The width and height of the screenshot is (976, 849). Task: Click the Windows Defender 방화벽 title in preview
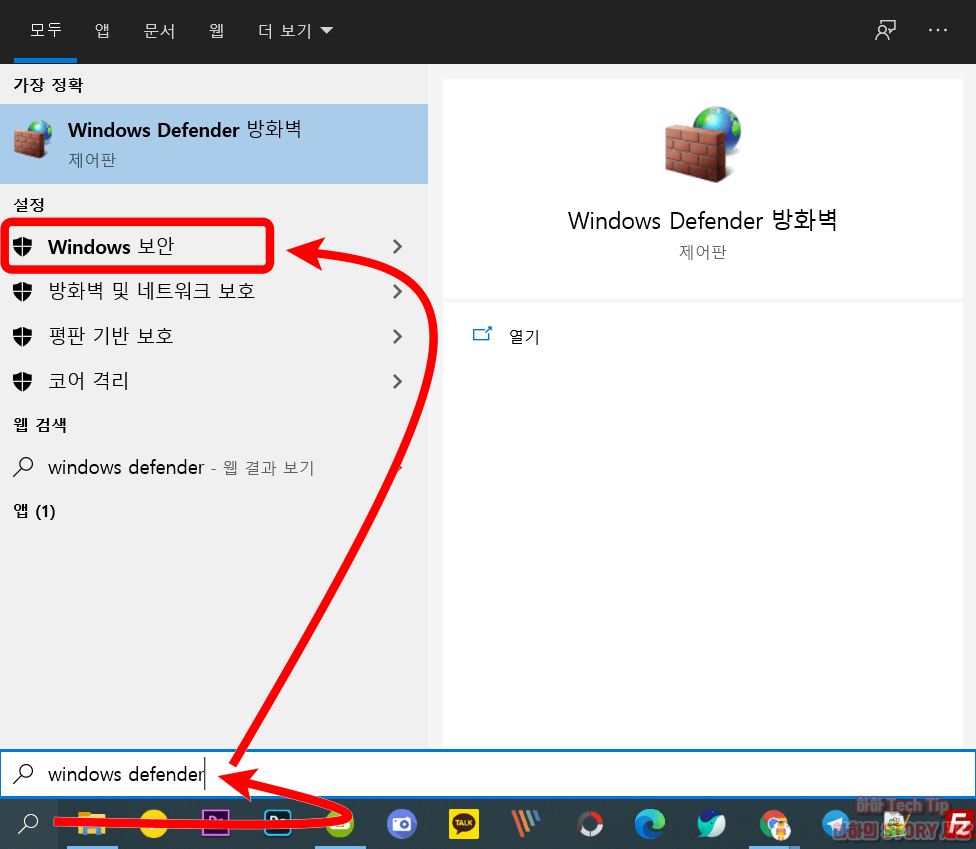(702, 220)
